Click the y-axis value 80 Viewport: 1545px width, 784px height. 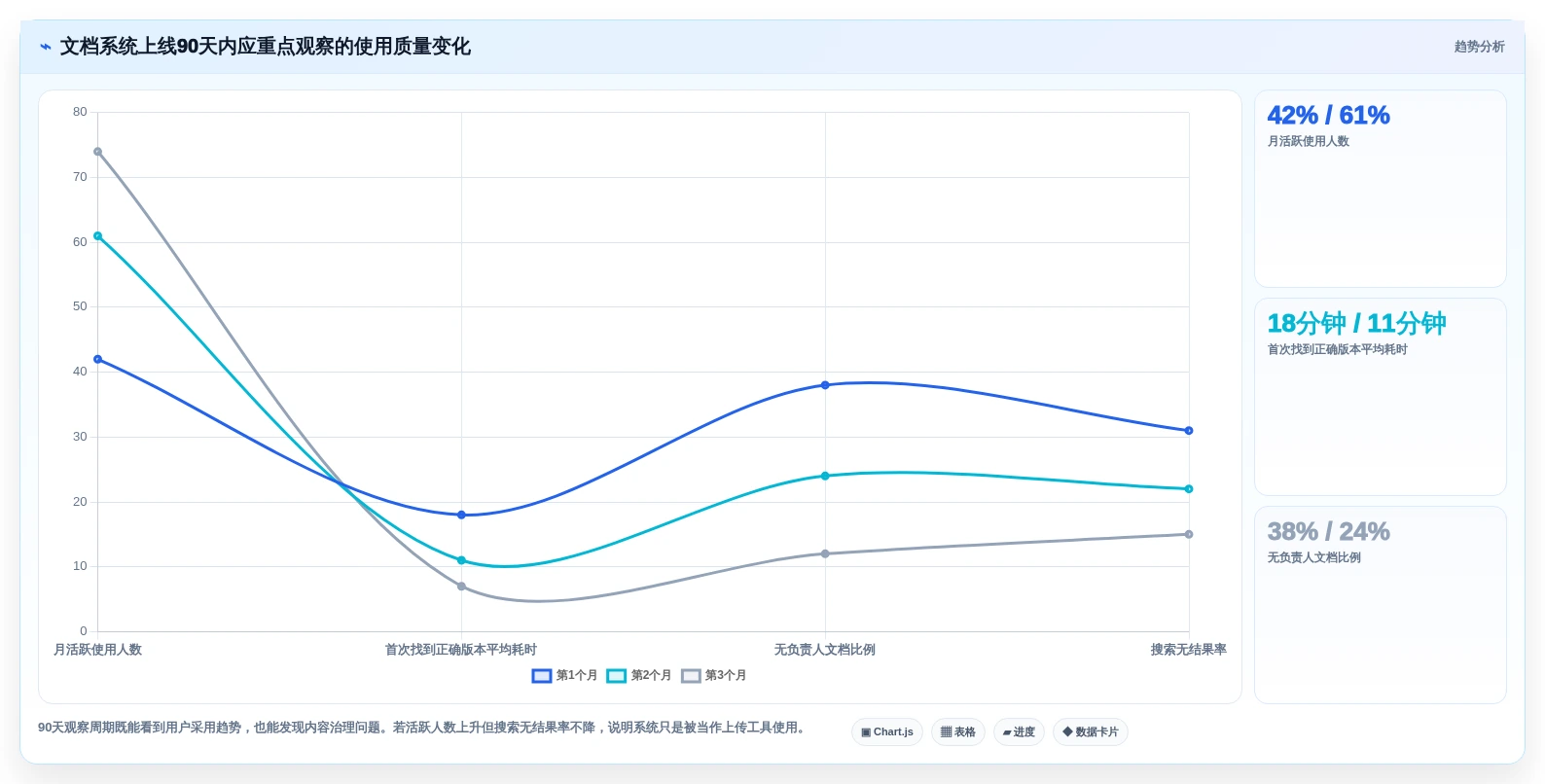80,112
